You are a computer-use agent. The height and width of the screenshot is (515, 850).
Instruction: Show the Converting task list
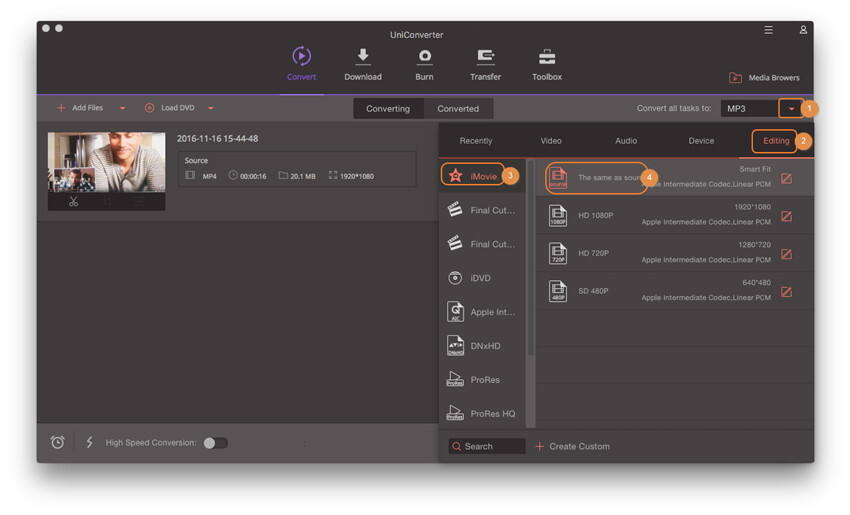tap(388, 108)
